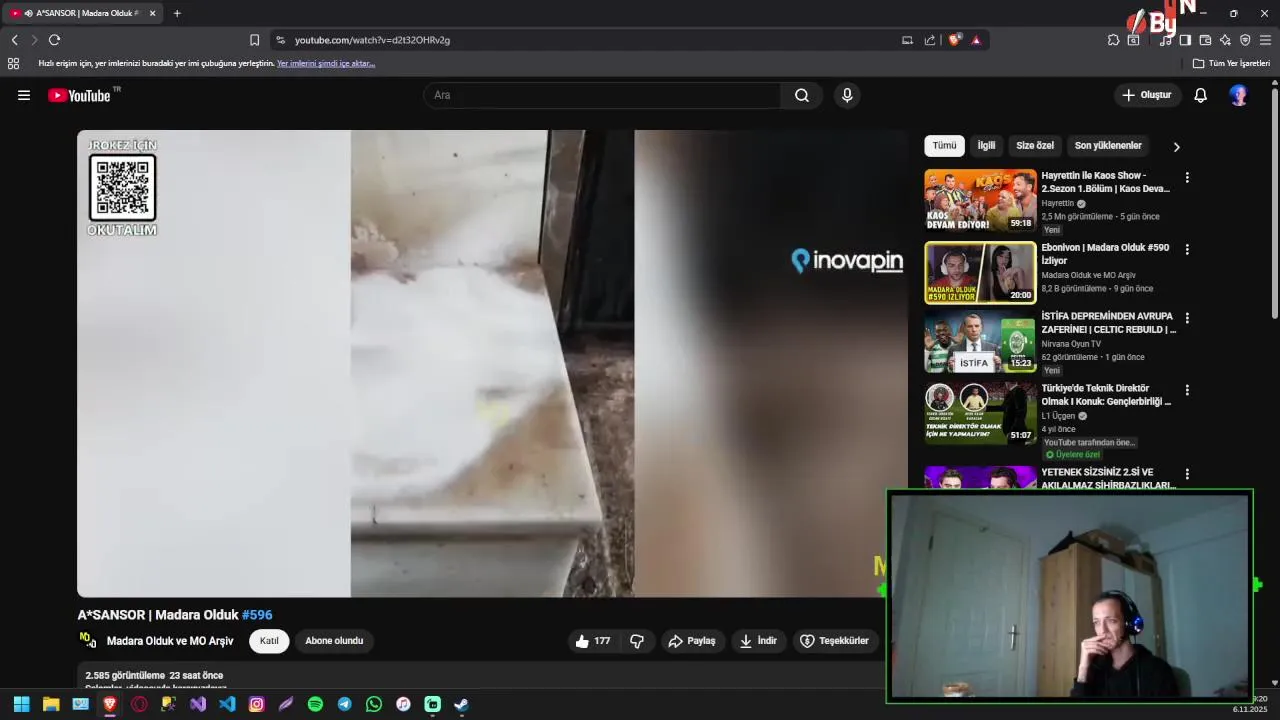
Task: Open the Brave VPN shield icon
Action: (x=1245, y=40)
